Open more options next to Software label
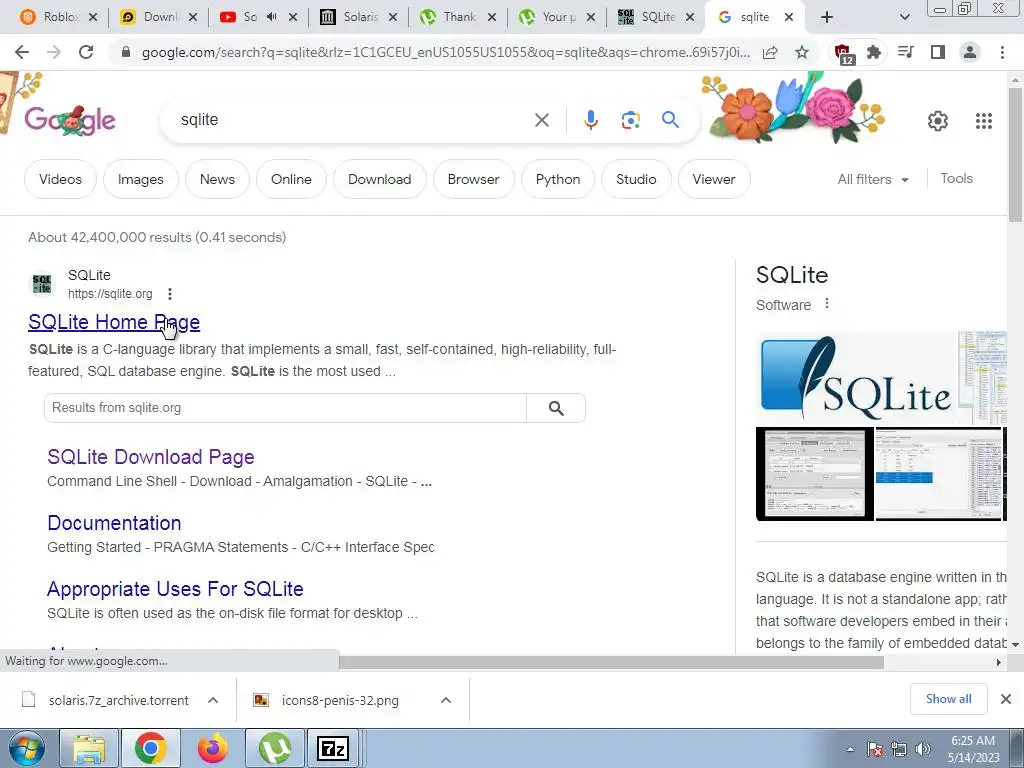This screenshot has width=1024, height=768. (827, 304)
